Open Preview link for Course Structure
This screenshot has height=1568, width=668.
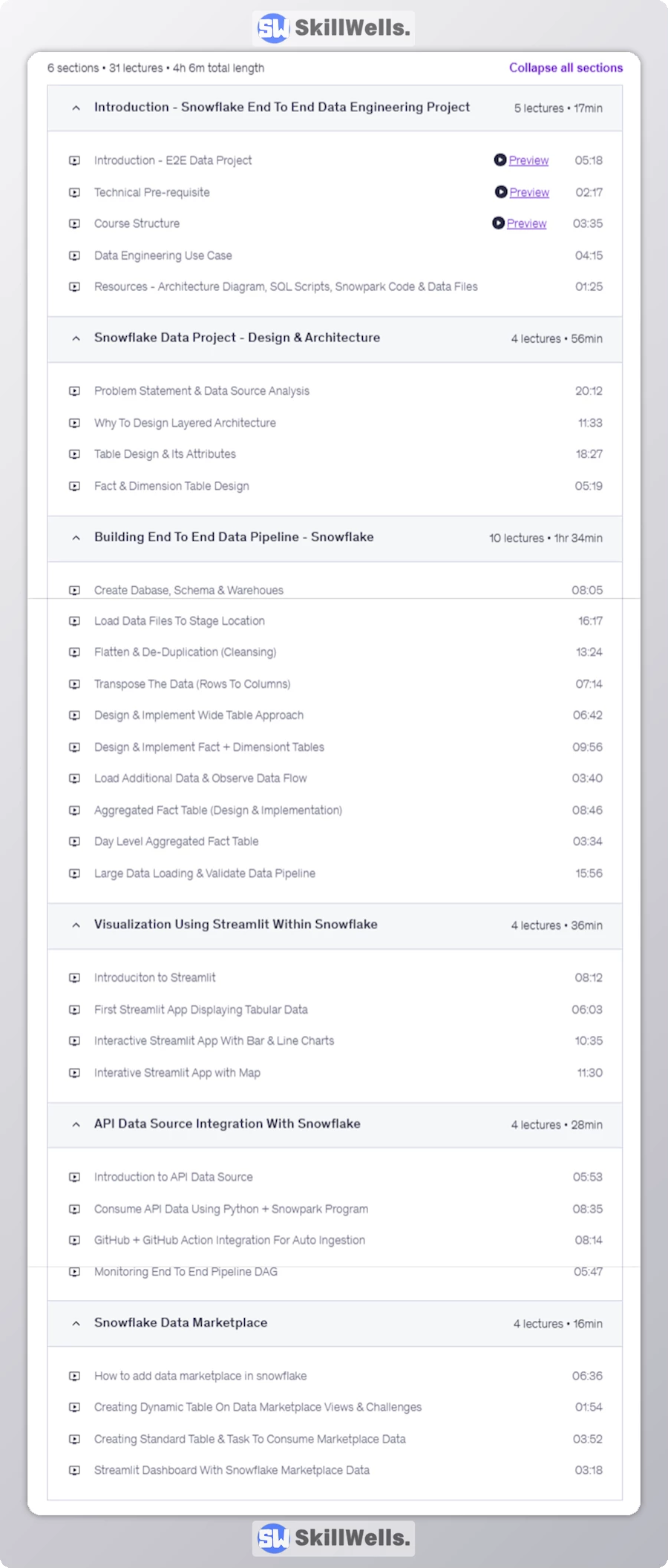(526, 223)
